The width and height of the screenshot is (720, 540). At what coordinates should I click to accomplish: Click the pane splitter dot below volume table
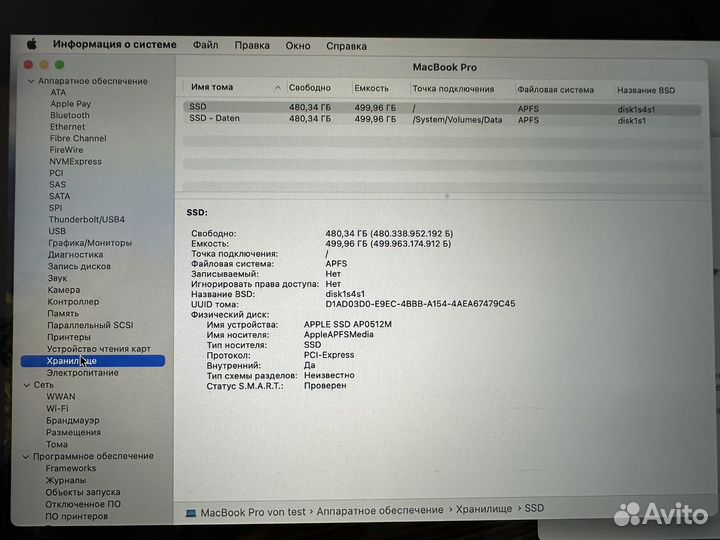(x=447, y=196)
